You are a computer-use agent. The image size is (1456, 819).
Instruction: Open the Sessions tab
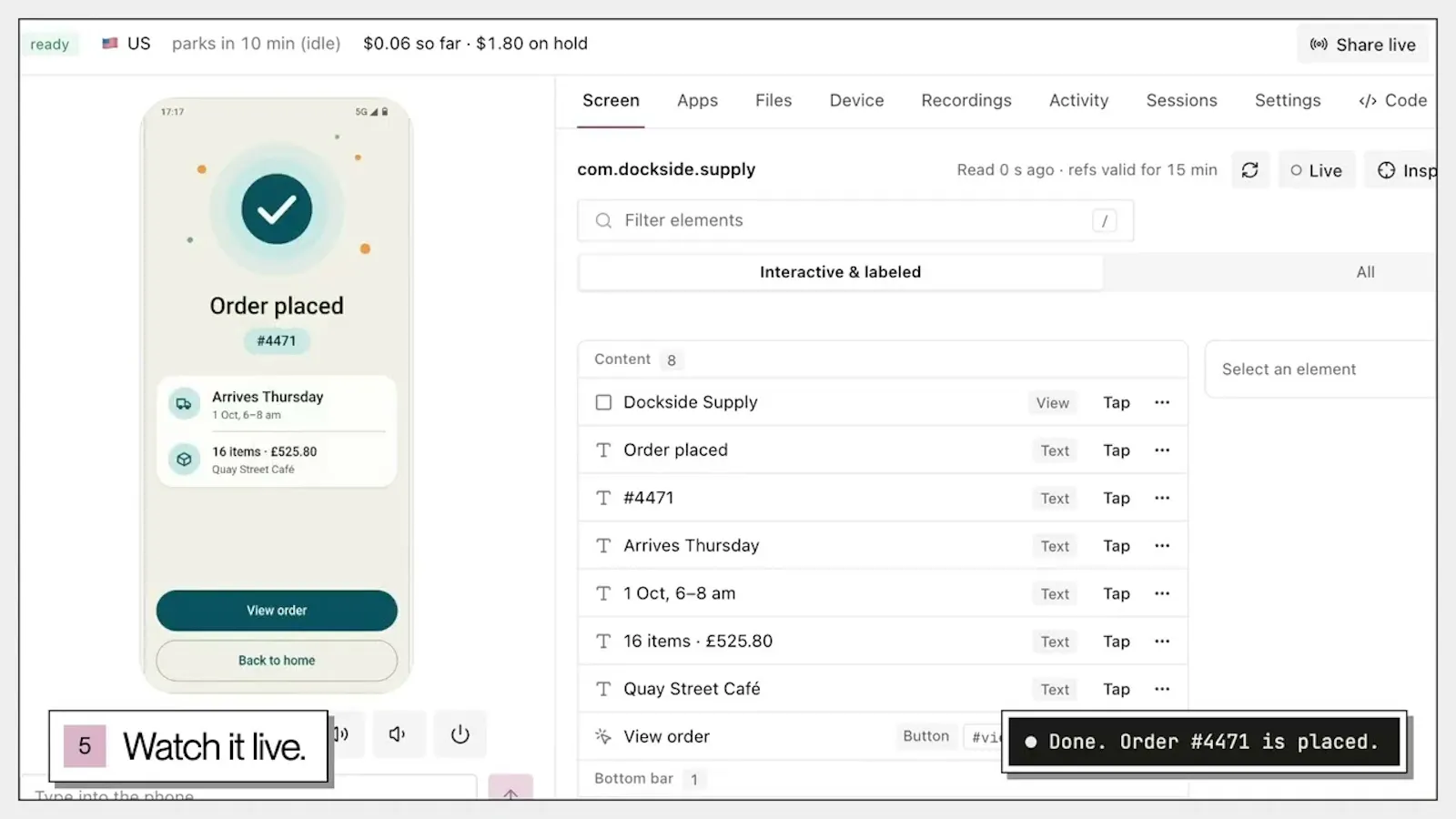1181,101
